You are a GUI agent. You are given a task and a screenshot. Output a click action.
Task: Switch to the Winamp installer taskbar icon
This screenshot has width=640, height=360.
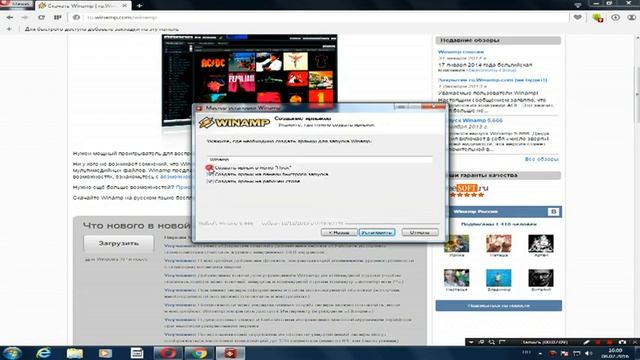[x=230, y=353]
